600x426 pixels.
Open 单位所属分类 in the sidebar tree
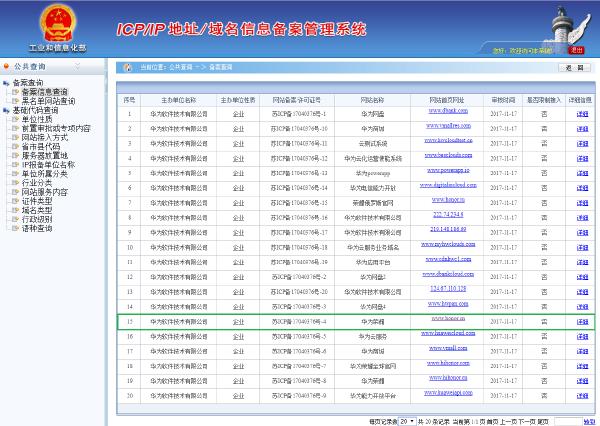point(44,174)
